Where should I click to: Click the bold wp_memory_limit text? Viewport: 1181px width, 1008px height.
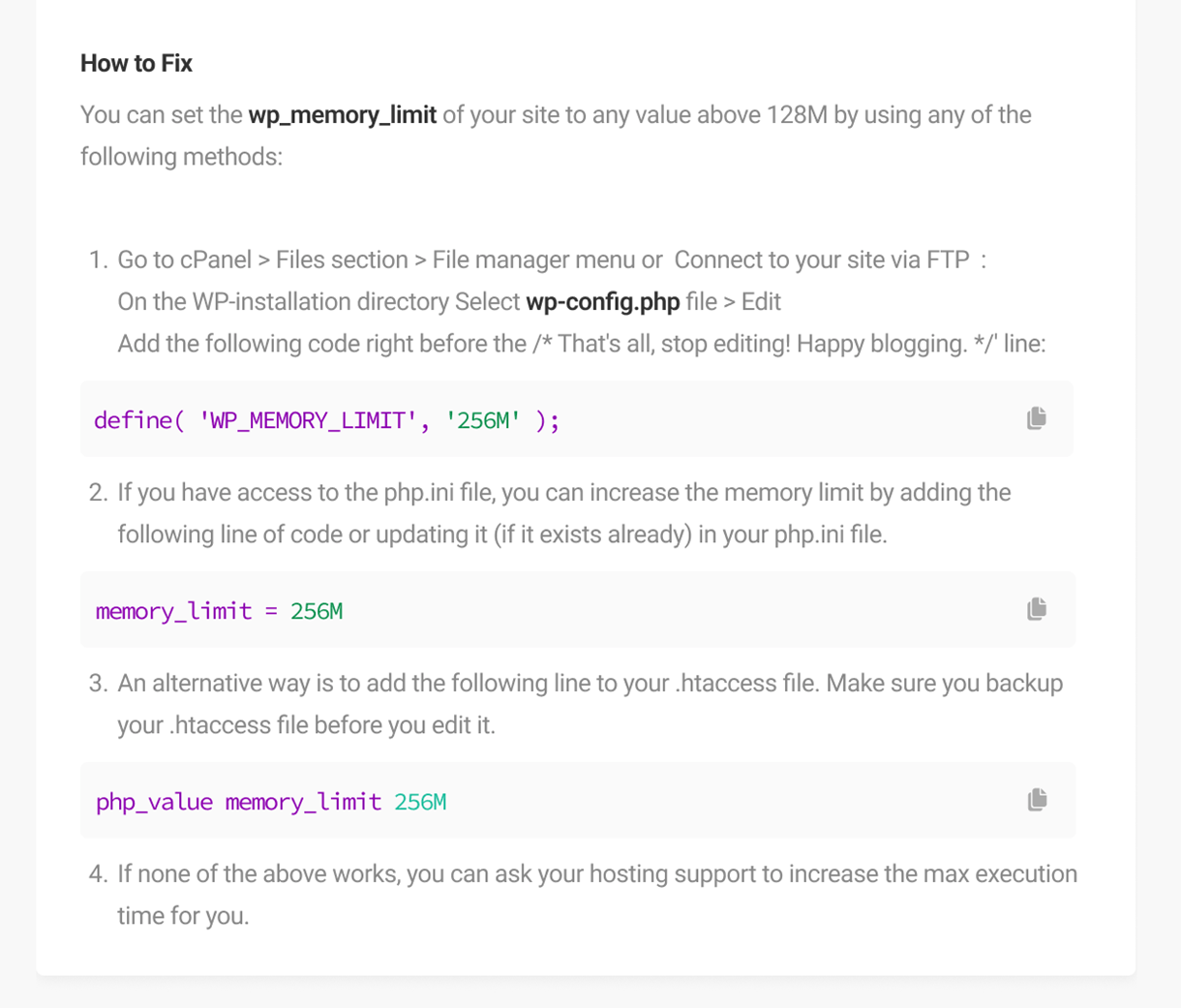pyautogui.click(x=343, y=115)
